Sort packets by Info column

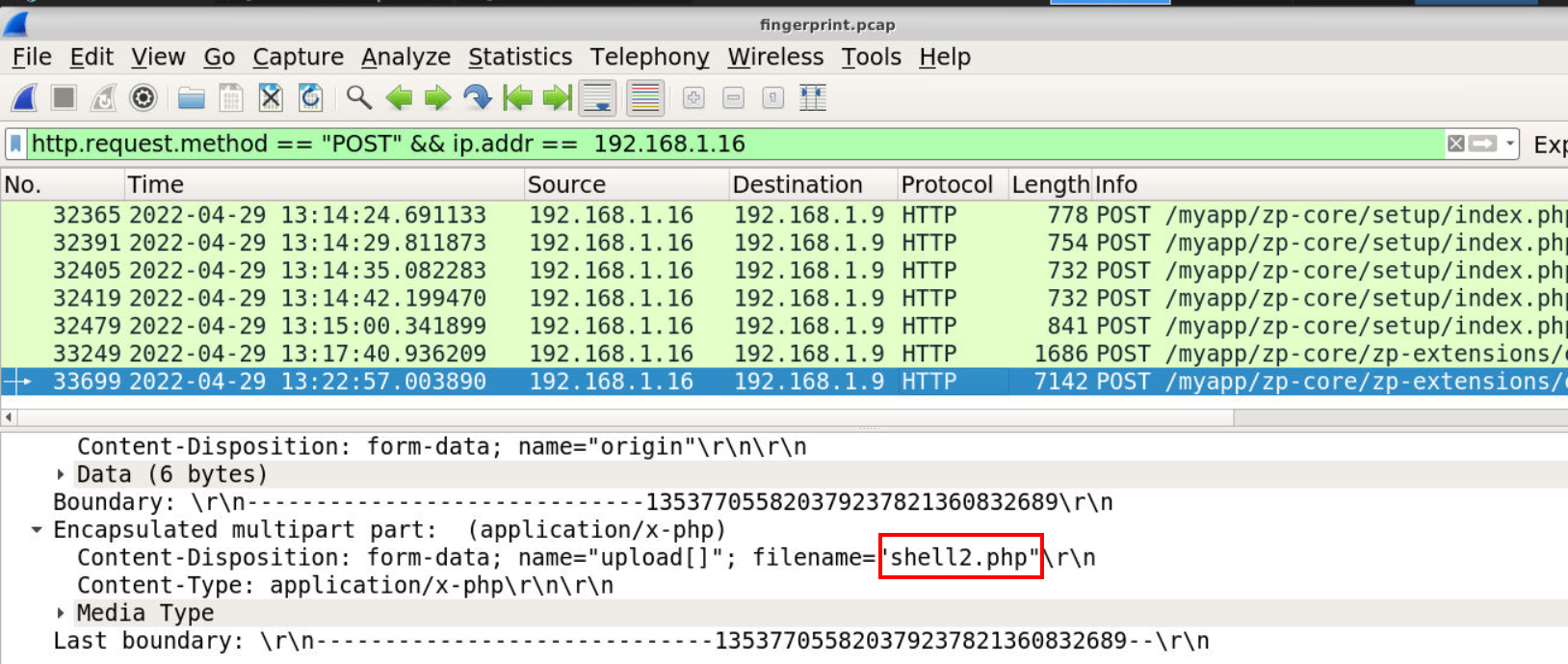point(1329,184)
